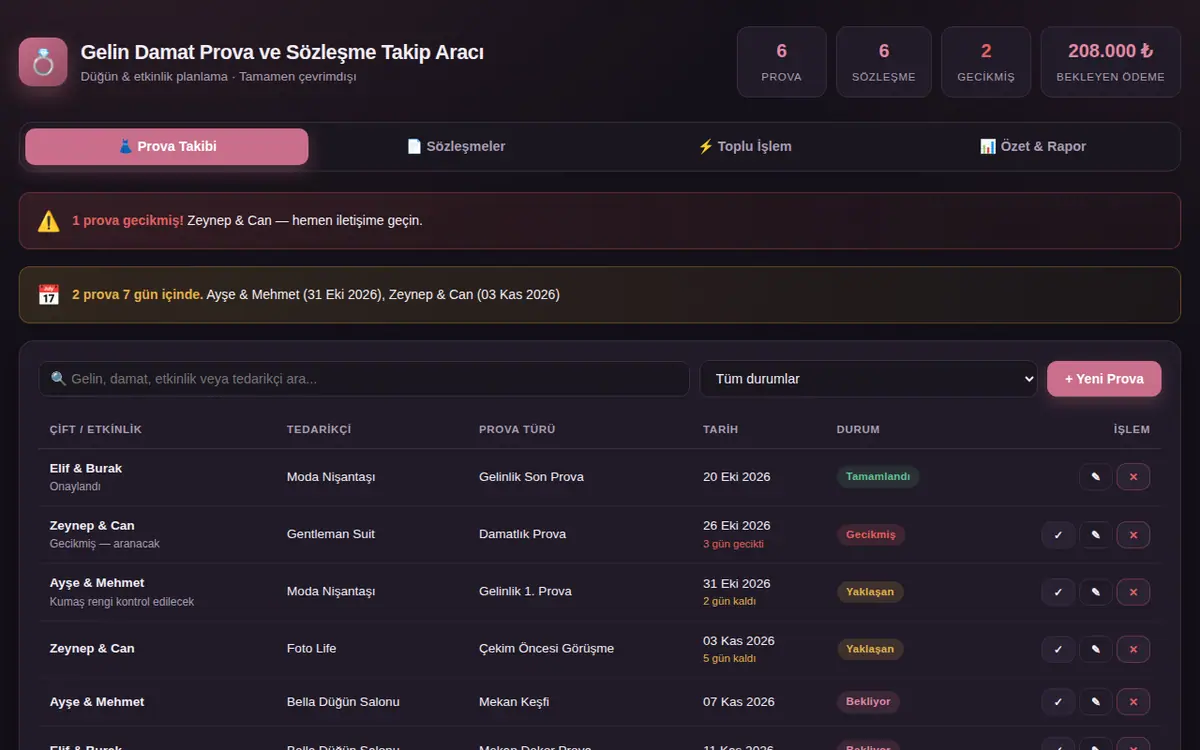Open the Toplu İşlem tab
Viewport: 1200px width, 750px height.
click(x=745, y=147)
